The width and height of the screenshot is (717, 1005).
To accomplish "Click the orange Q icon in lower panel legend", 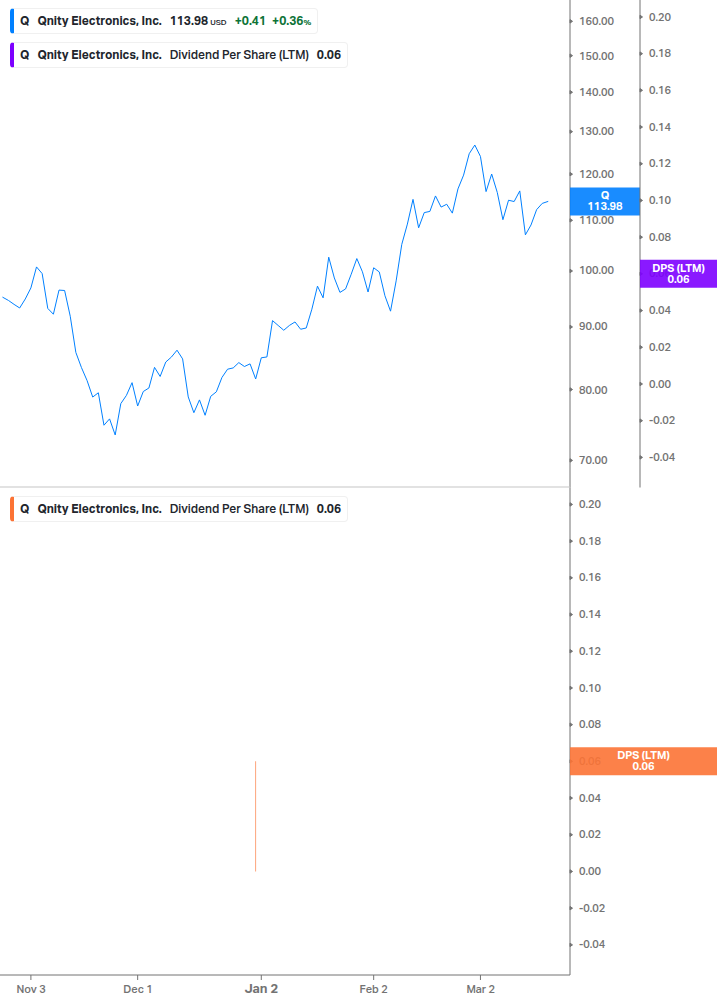I will tap(24, 509).
